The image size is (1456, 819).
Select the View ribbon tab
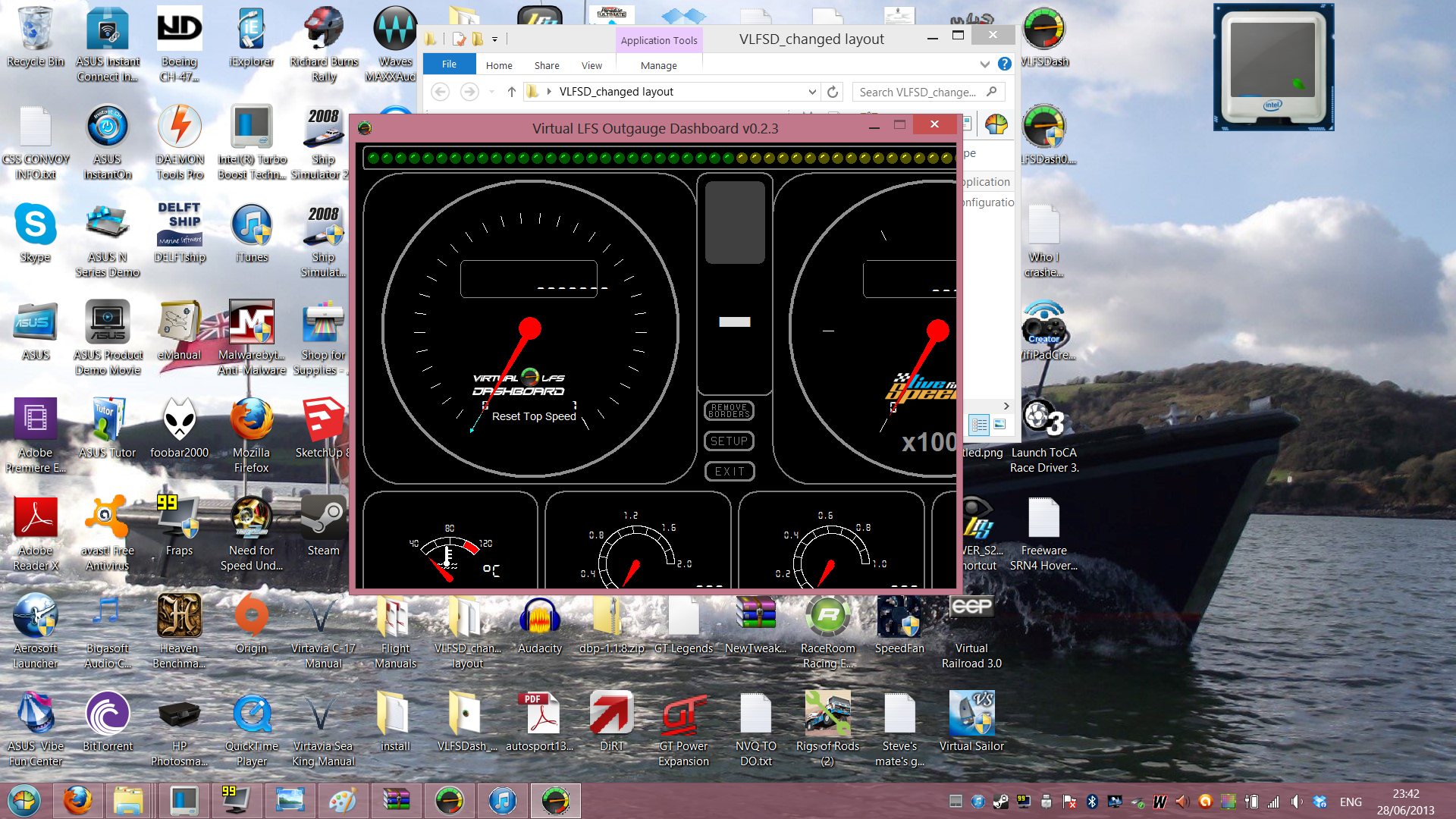591,66
